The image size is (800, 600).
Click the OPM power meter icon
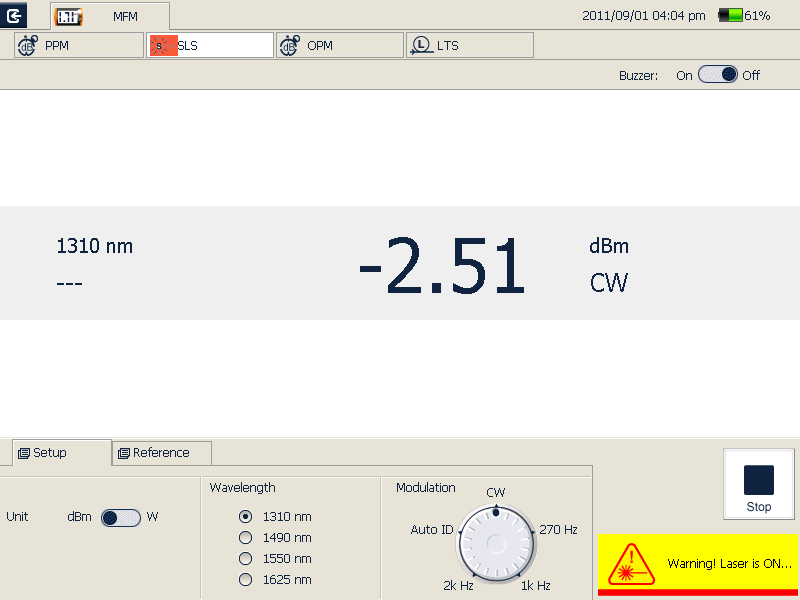click(x=290, y=46)
